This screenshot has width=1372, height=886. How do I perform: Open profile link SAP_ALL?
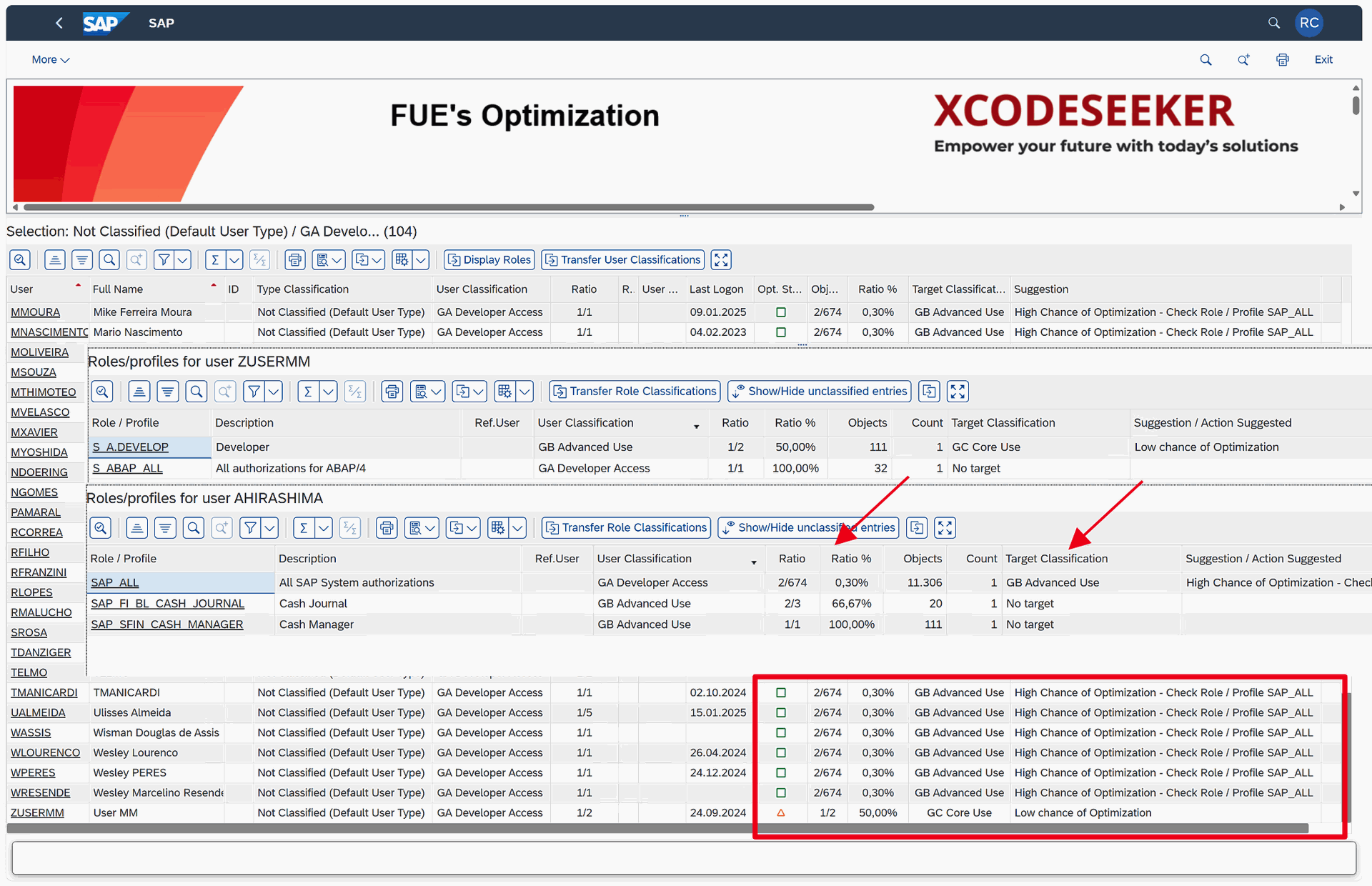[x=114, y=583]
